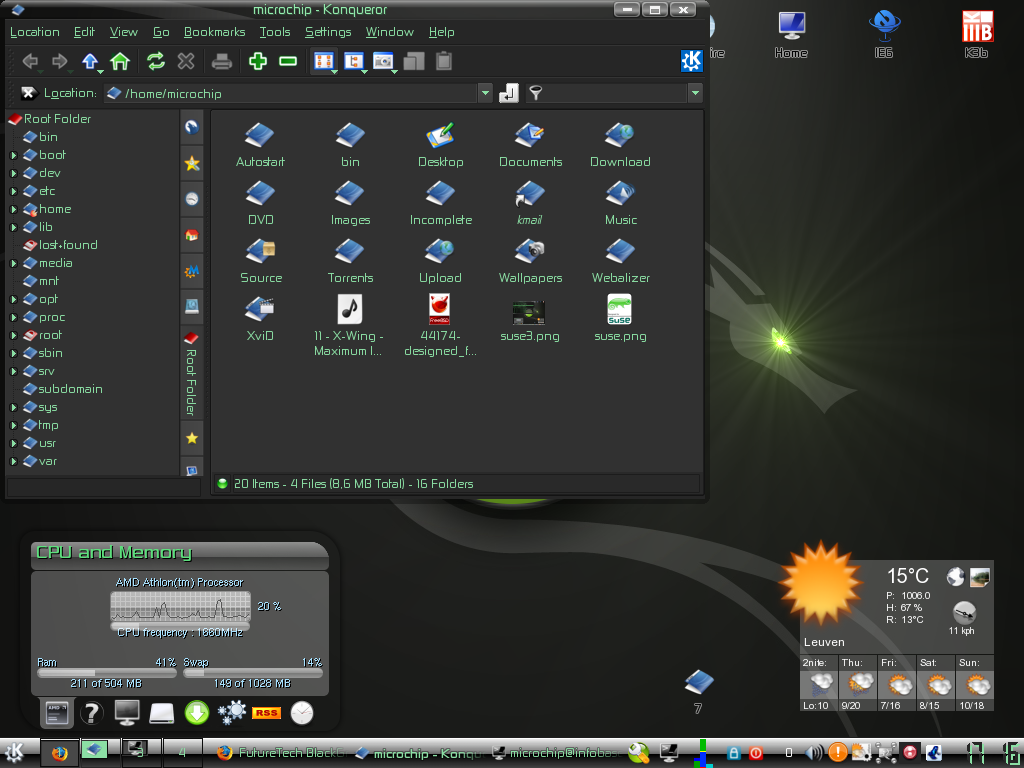Open the filter field dropdown arrow
1024x768 pixels.
695,93
